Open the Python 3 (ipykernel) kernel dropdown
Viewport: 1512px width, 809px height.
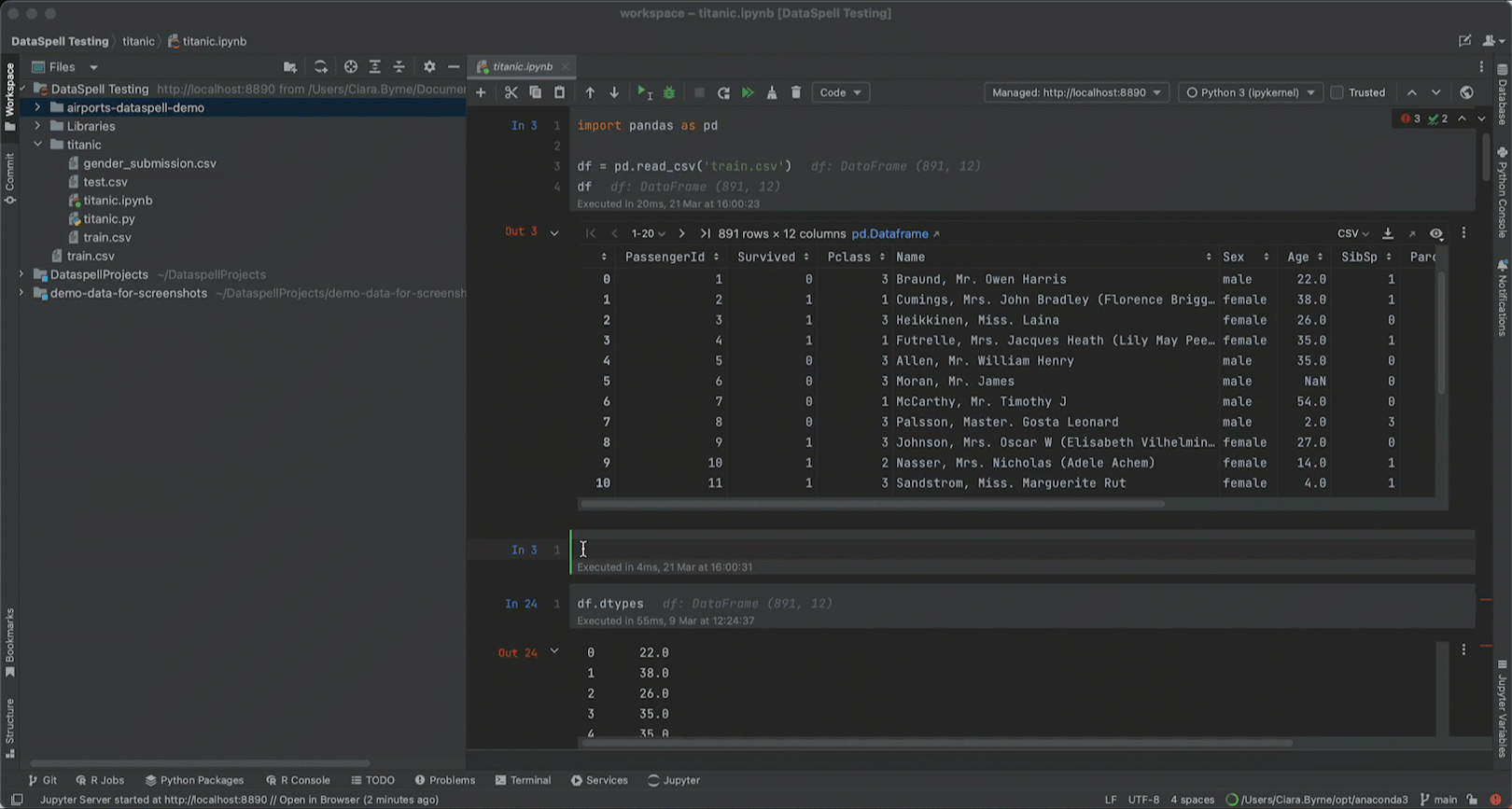(x=1251, y=92)
